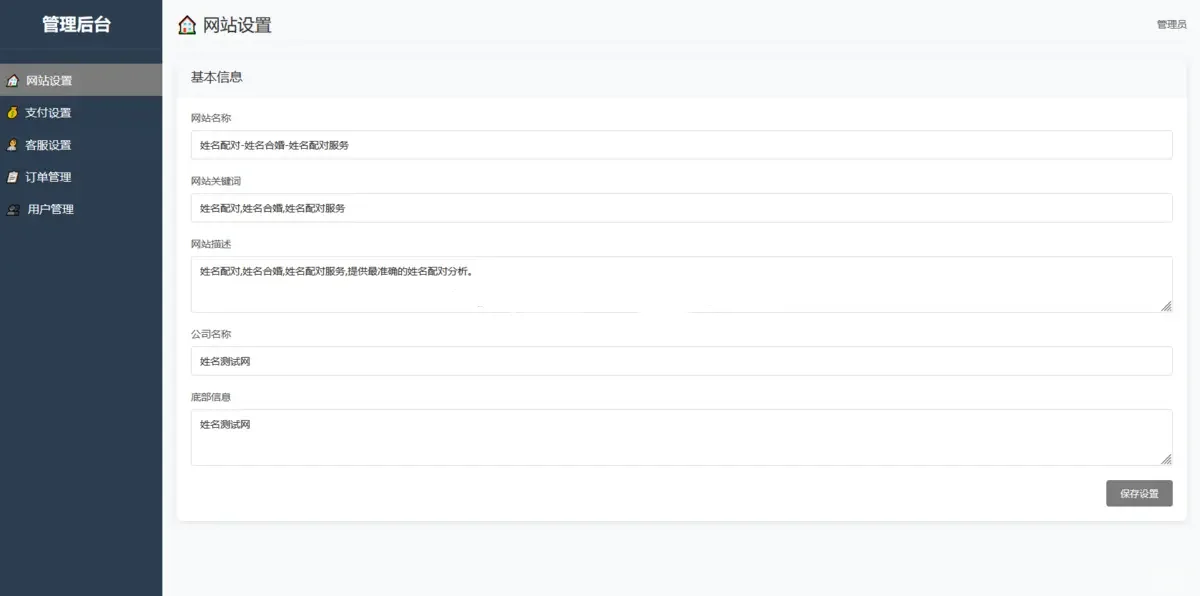
Task: Click the 网站名称 field label
Action: (211, 118)
